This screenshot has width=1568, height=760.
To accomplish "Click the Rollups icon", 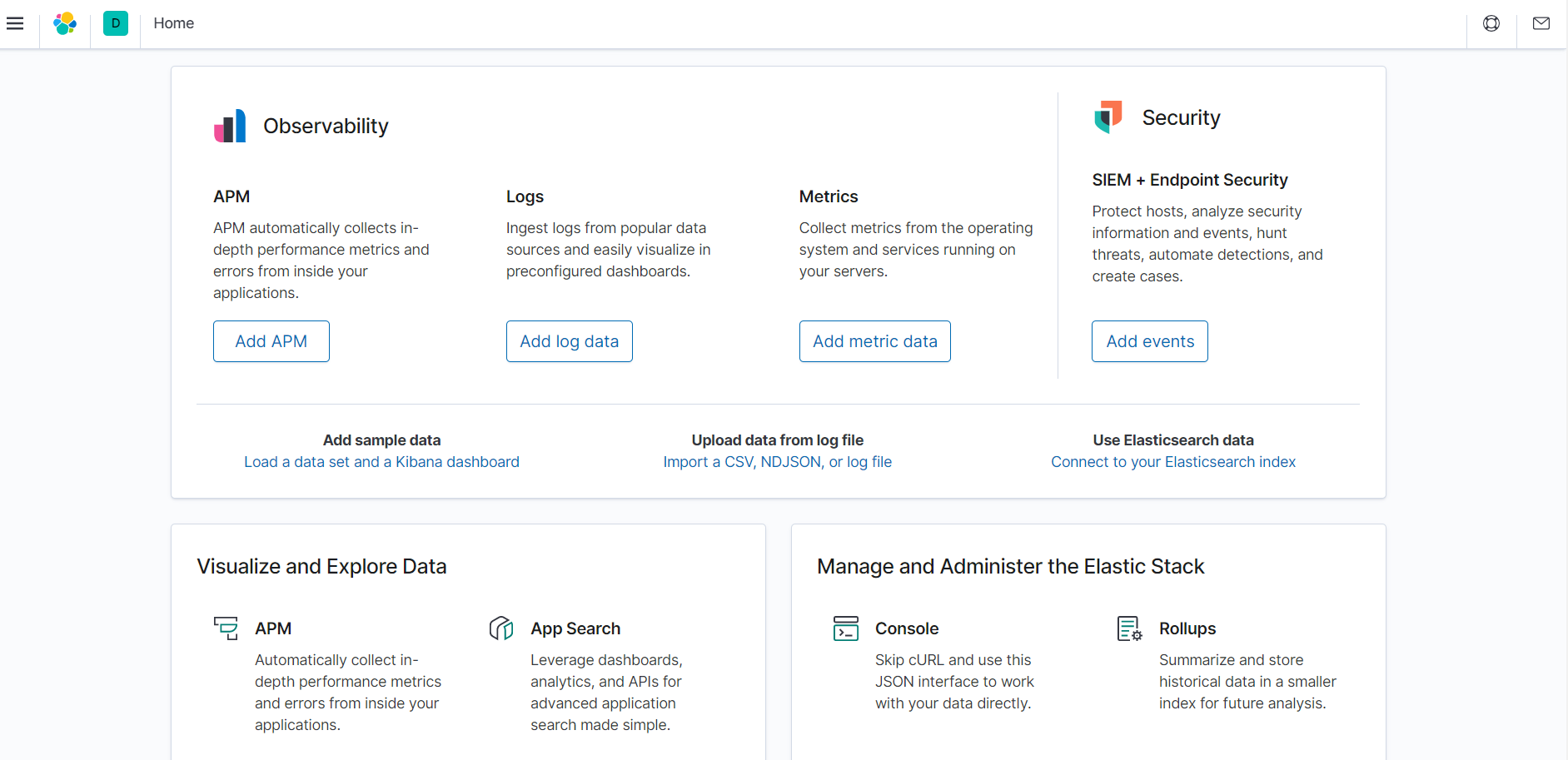I will [x=1129, y=628].
